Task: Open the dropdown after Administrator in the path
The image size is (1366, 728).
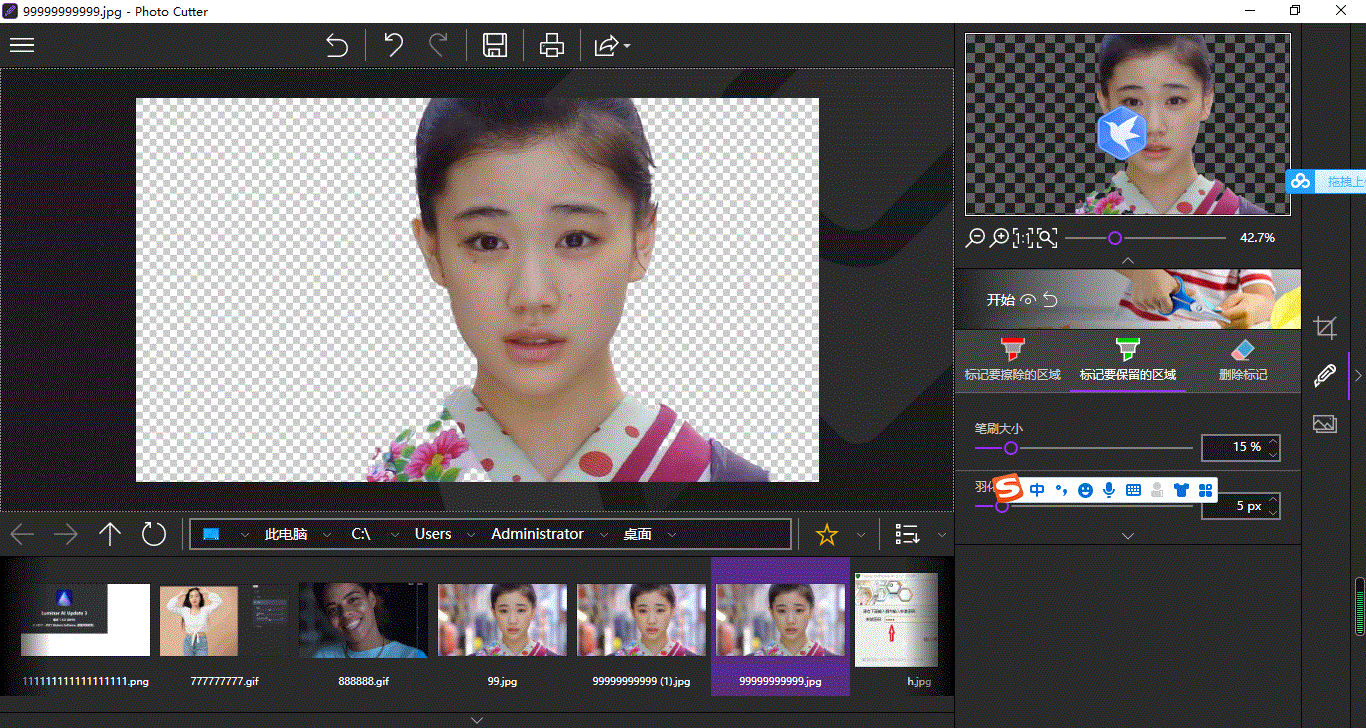Action: [603, 535]
